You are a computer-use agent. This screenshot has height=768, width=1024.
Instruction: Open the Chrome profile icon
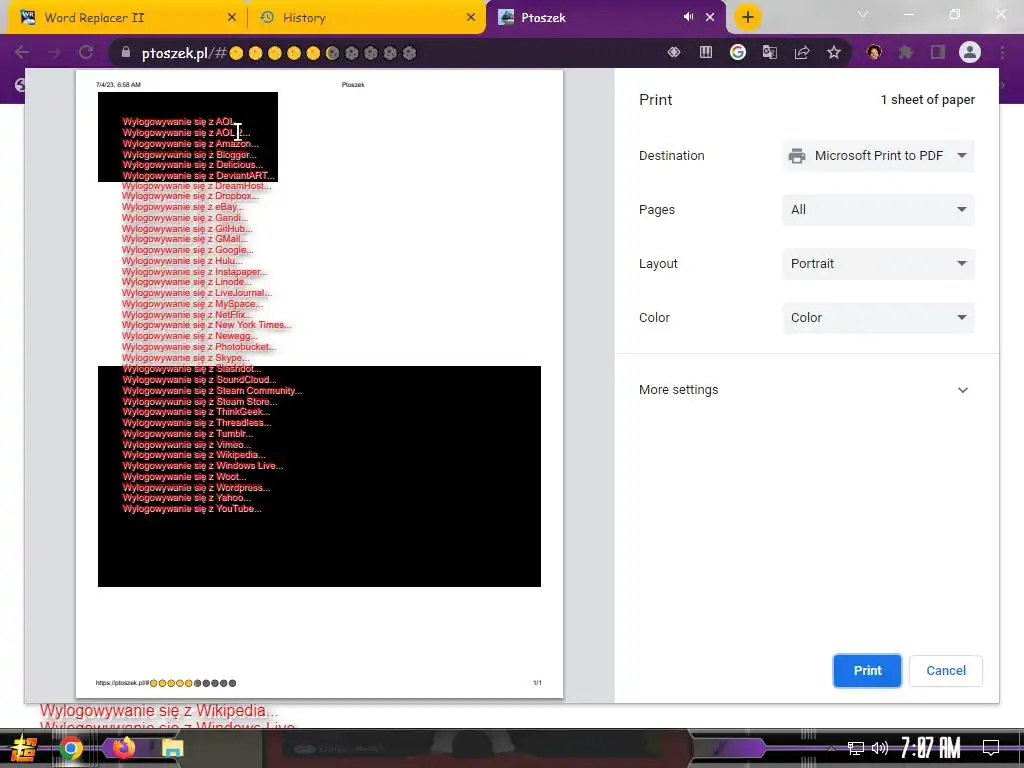tap(970, 52)
